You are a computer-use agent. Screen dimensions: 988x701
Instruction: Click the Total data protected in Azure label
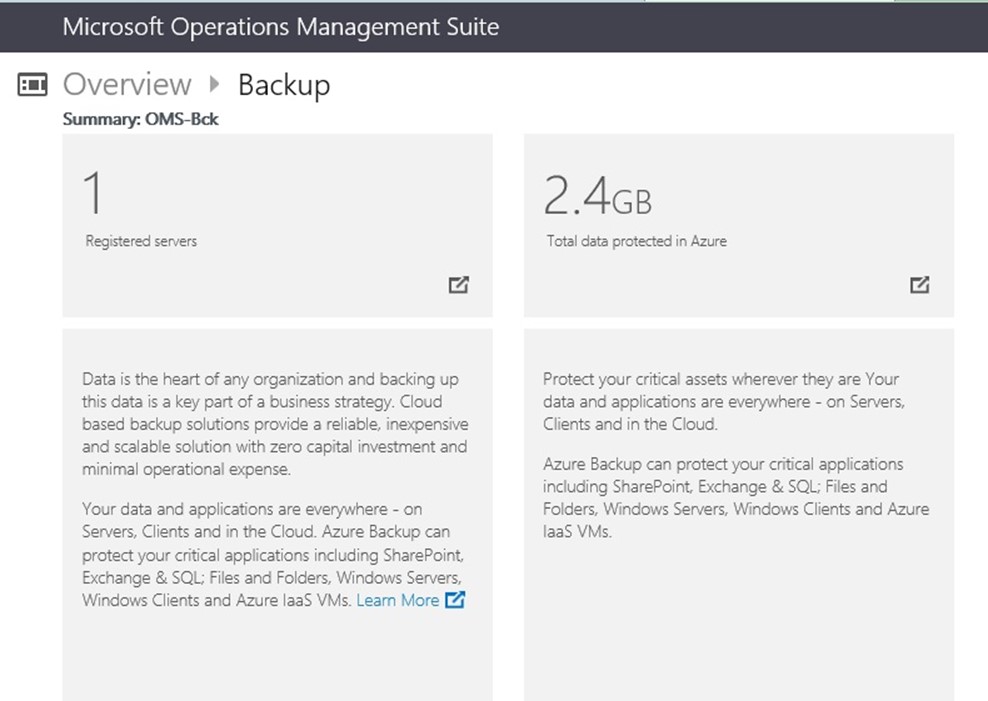click(x=636, y=241)
